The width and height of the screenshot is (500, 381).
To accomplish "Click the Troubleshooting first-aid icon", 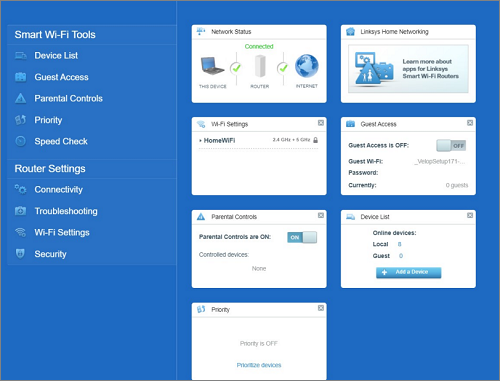I will (21, 211).
